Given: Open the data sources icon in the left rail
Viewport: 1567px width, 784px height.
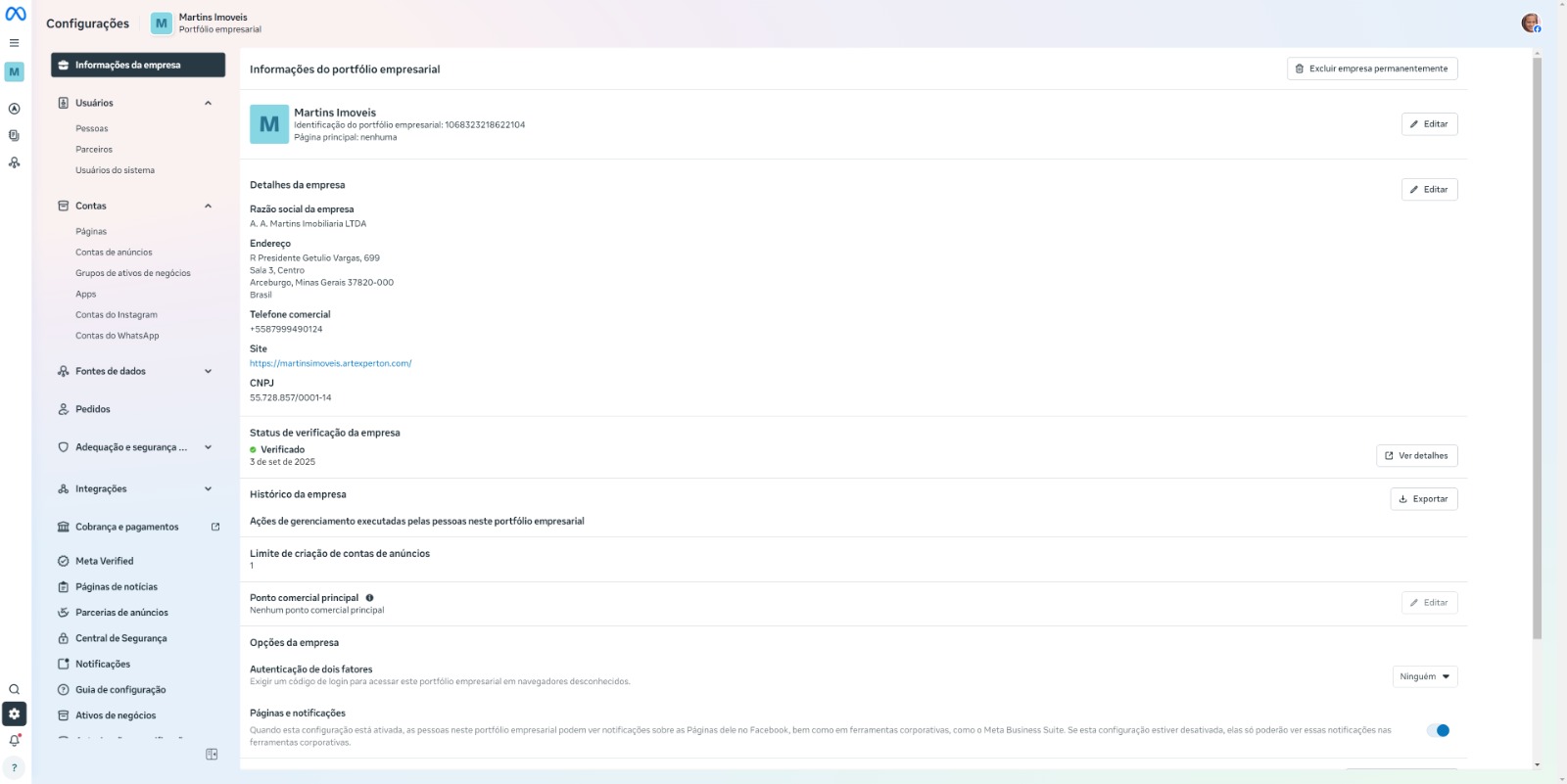Looking at the screenshot, I should pos(14,162).
